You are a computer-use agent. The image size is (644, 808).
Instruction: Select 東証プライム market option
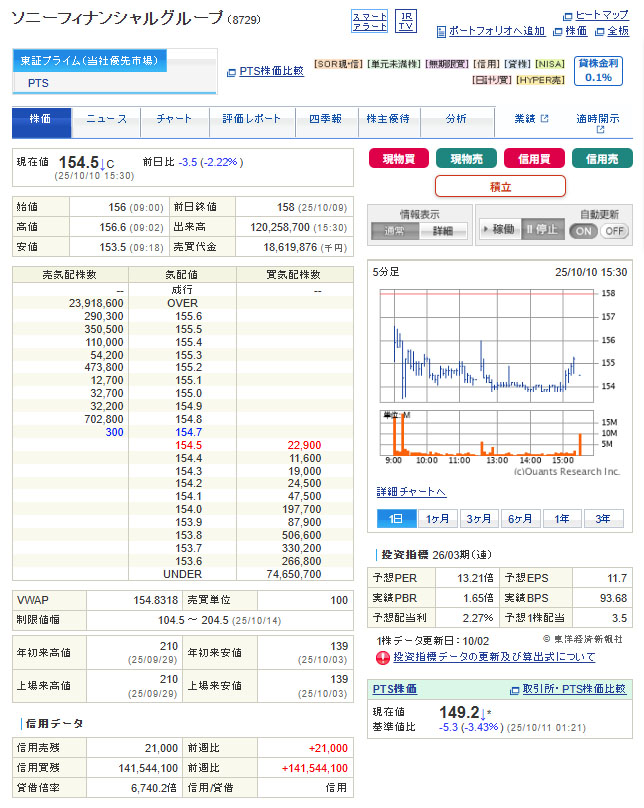point(90,61)
